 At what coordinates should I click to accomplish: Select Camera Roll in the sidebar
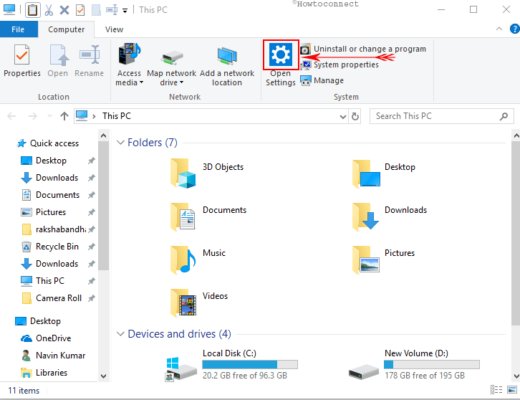click(58, 298)
